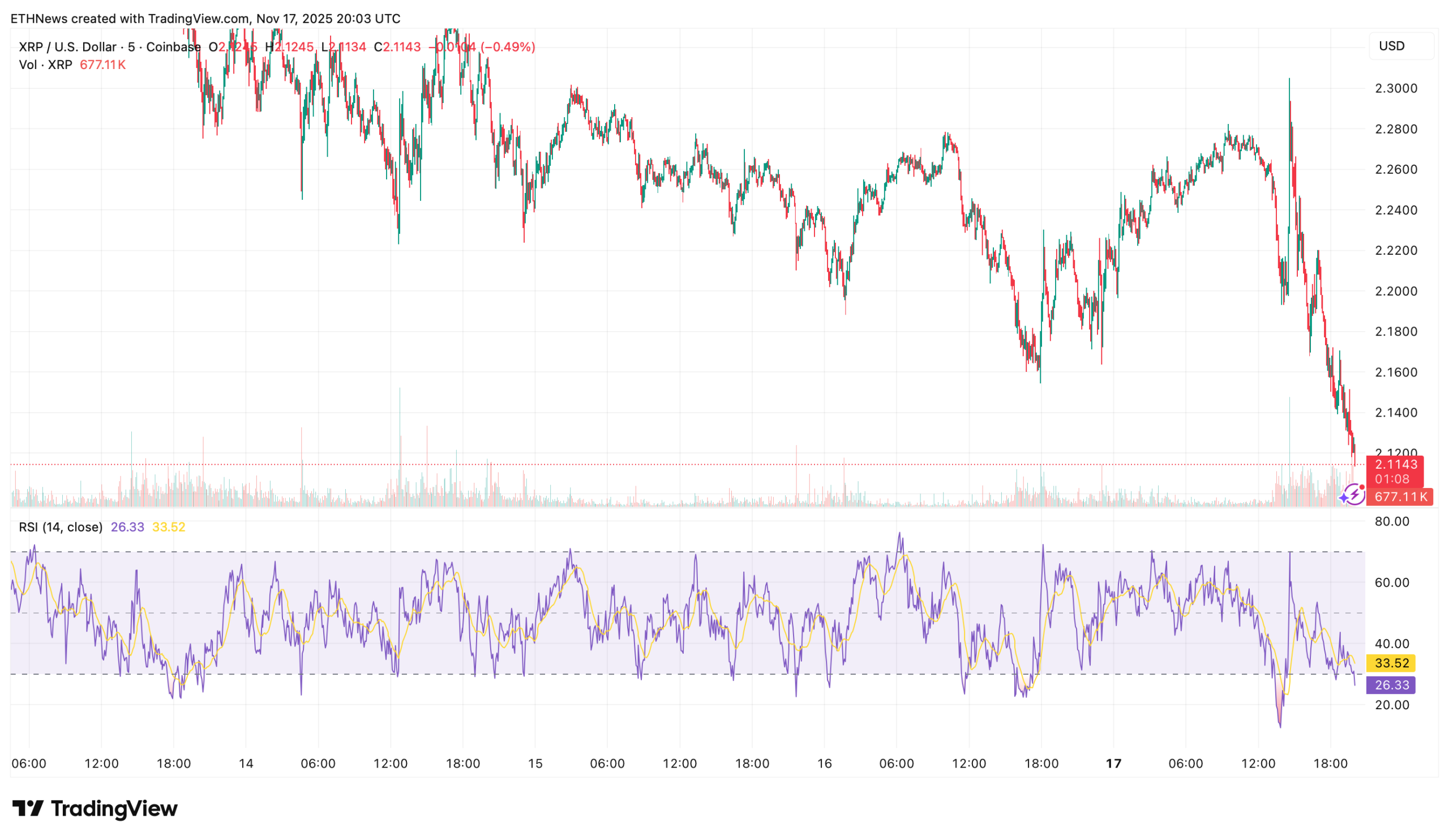1449x840 pixels.
Task: Click the 80.00 RSI scale label
Action: 1391,521
